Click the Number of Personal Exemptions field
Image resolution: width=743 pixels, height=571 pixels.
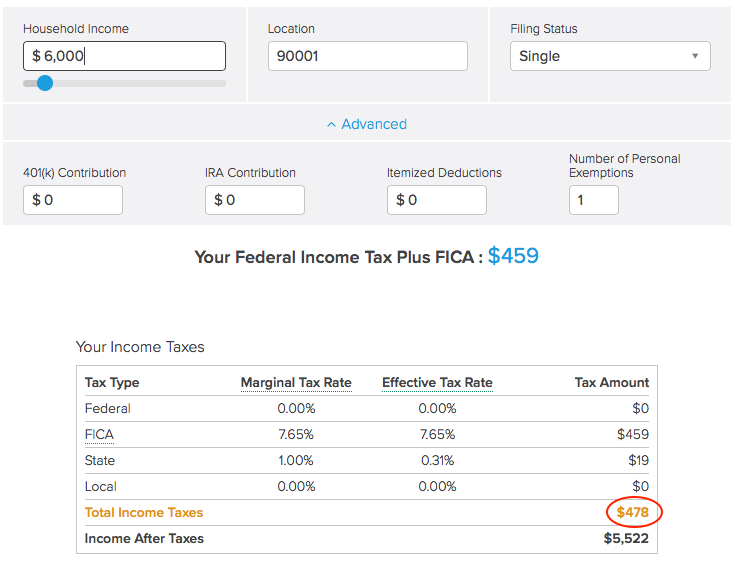tap(594, 200)
